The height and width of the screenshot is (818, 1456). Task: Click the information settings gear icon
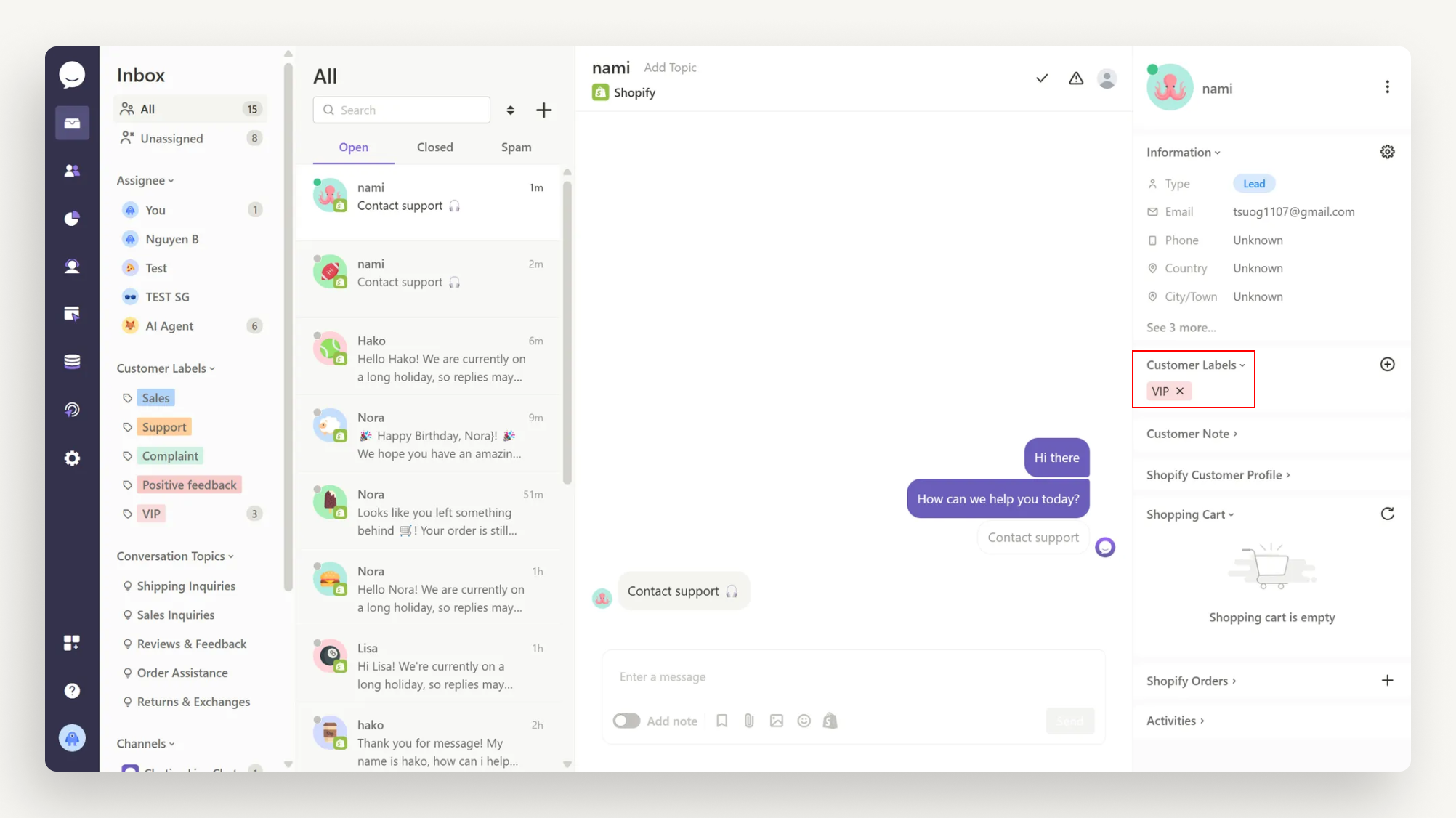[x=1387, y=152]
